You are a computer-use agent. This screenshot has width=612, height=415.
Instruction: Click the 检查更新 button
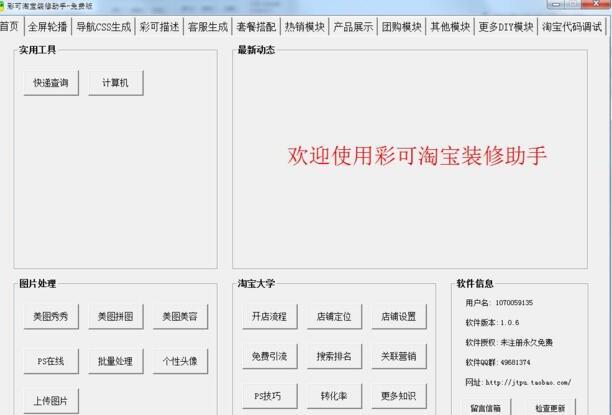coord(550,408)
